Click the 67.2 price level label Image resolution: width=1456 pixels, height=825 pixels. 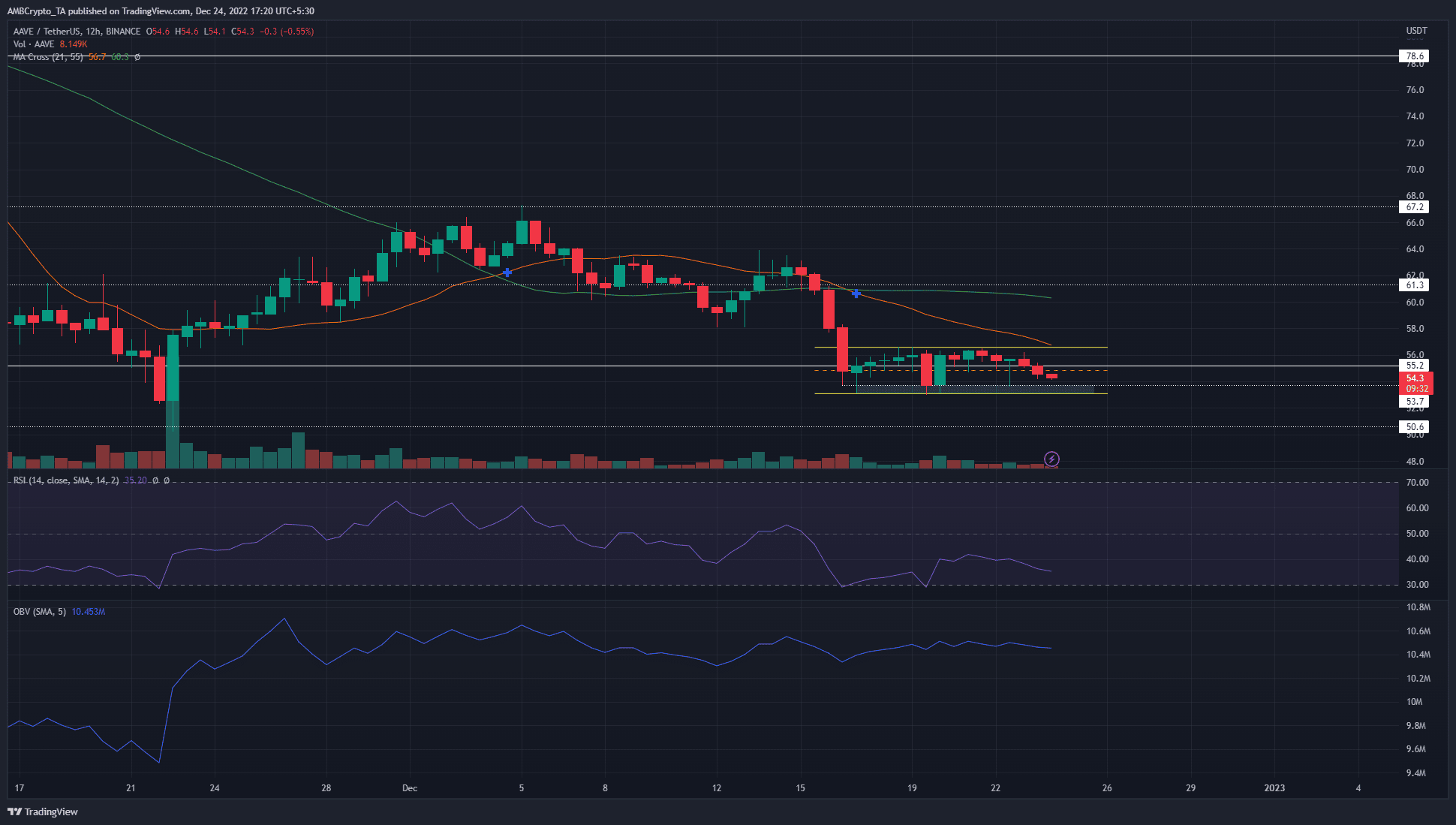tap(1415, 207)
